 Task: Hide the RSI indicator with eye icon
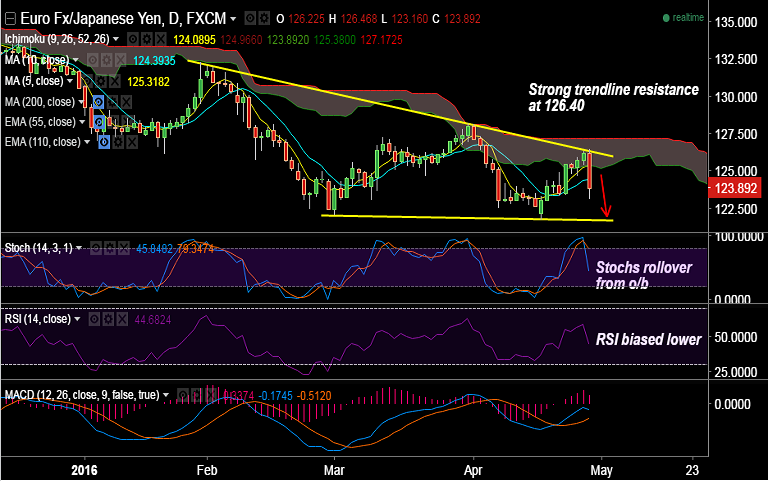tap(94, 319)
